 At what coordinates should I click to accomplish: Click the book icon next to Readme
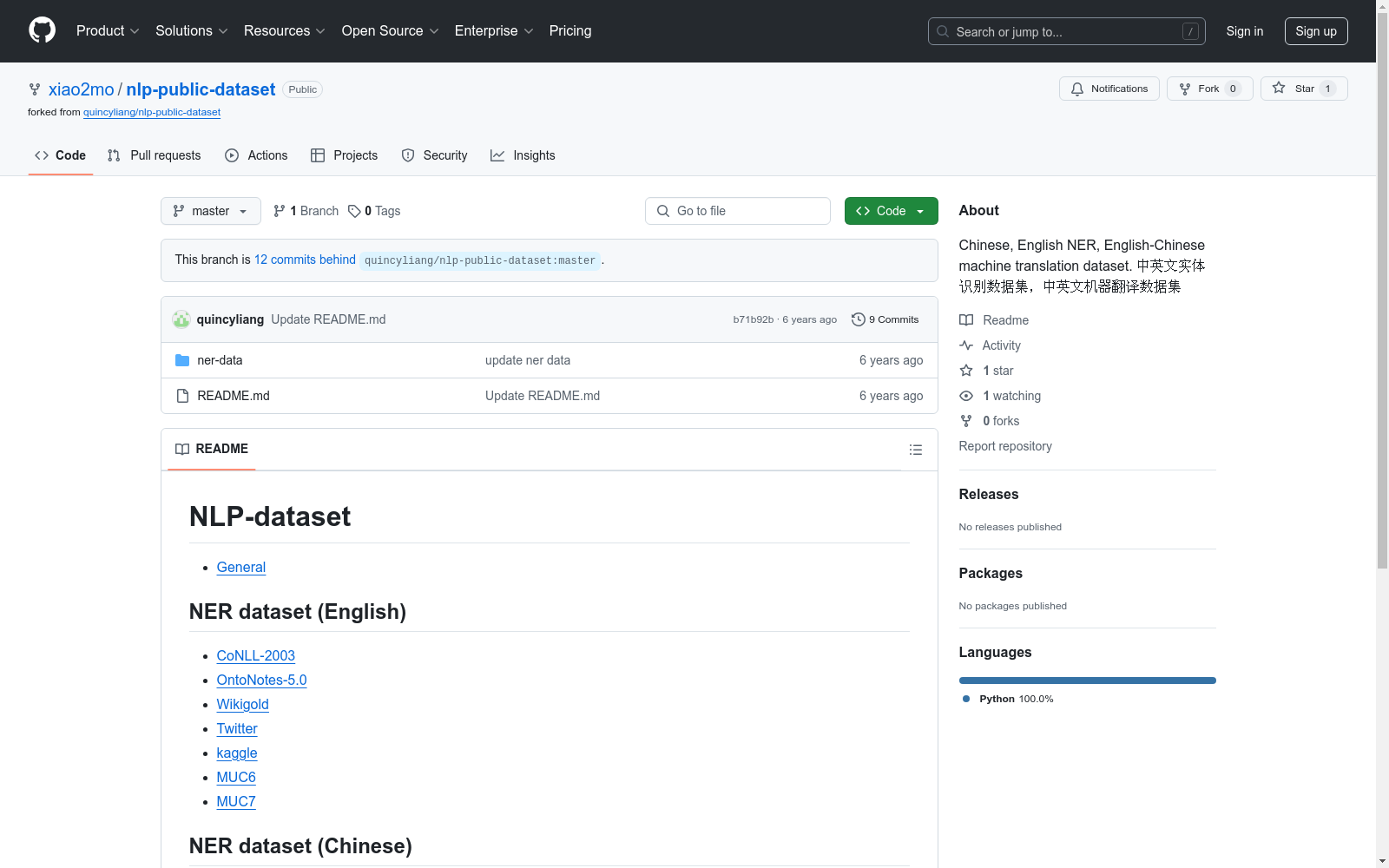click(966, 320)
